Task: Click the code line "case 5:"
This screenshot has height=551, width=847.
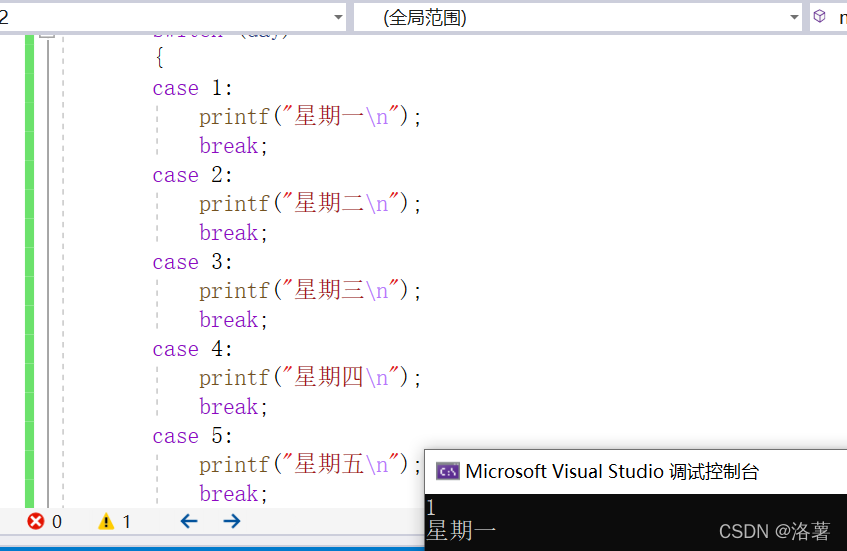Action: 192,436
